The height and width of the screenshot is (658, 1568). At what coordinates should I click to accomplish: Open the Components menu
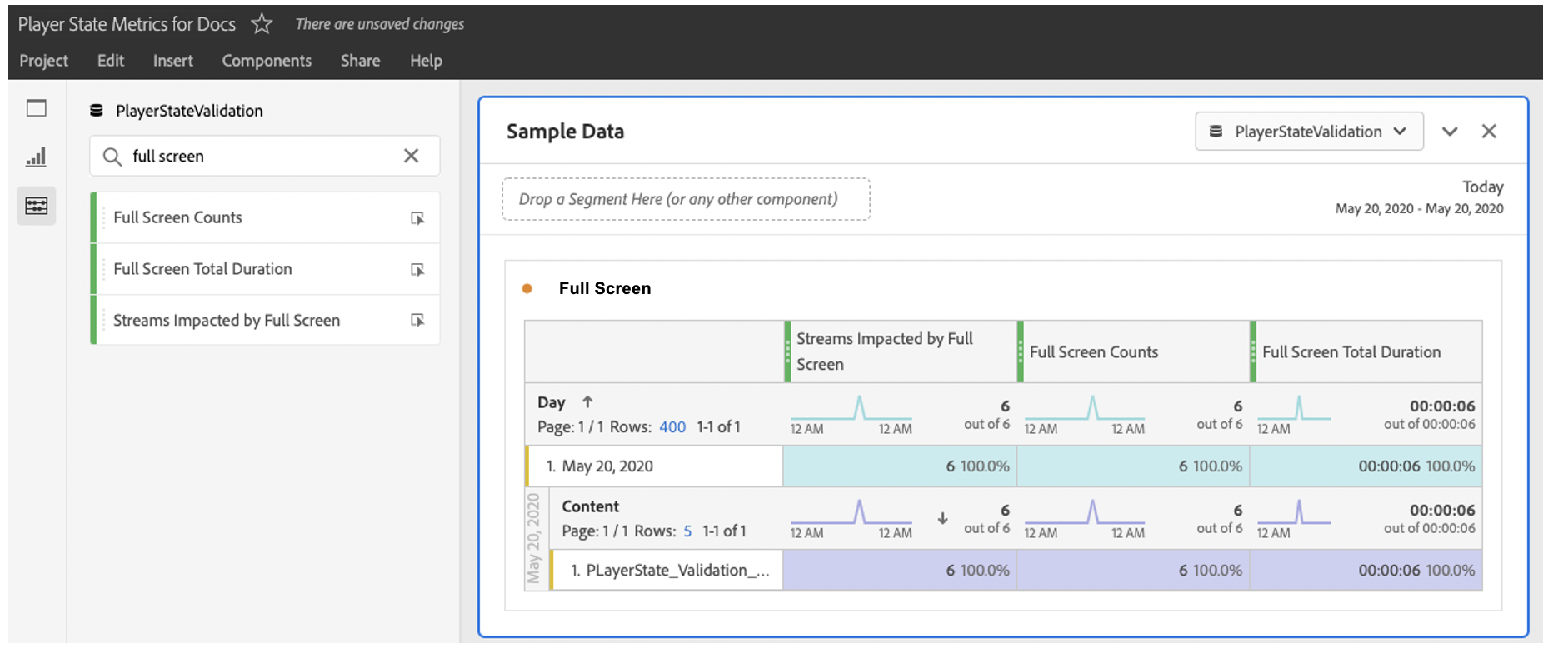click(267, 61)
